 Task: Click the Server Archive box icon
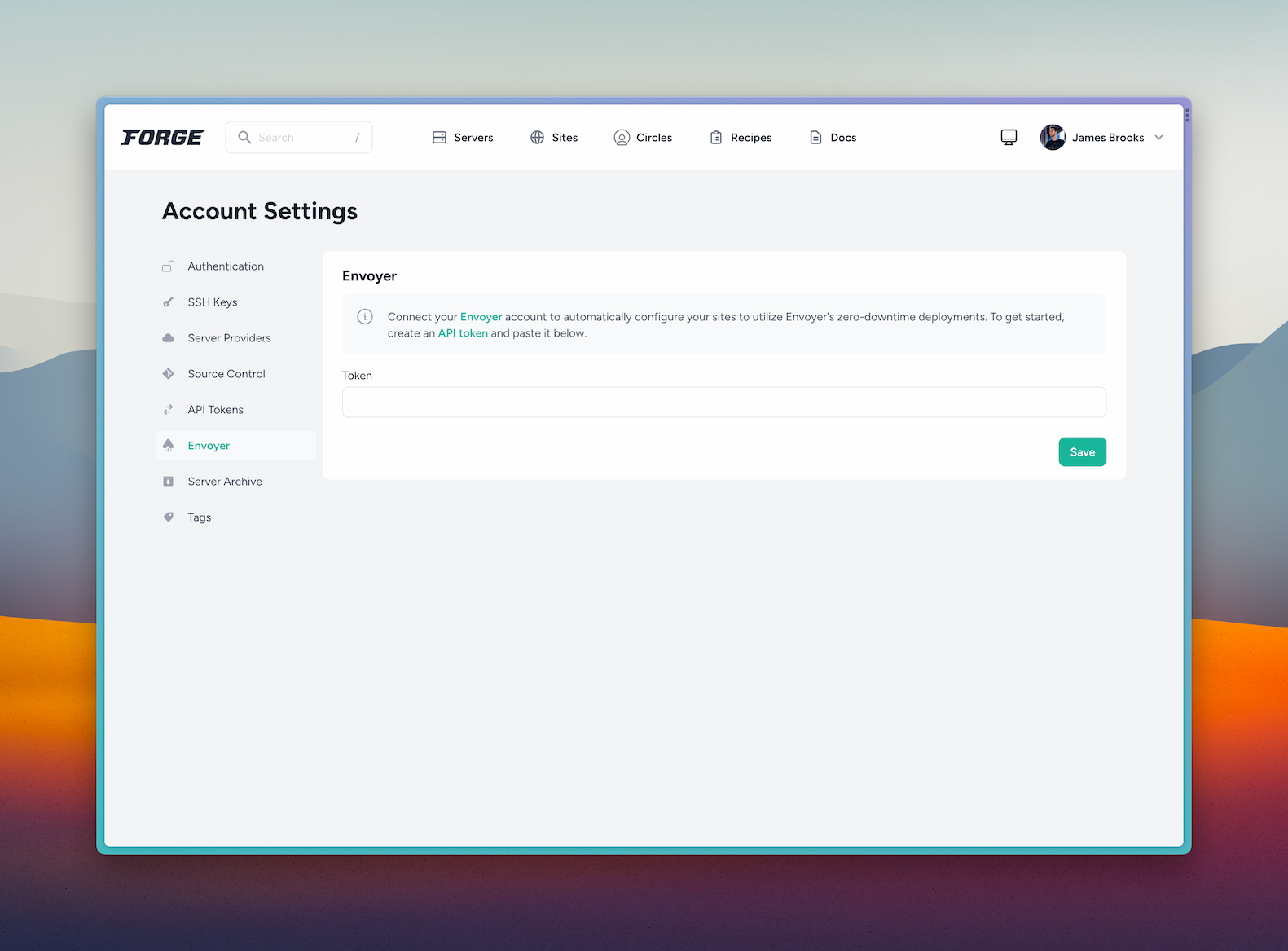click(x=168, y=481)
